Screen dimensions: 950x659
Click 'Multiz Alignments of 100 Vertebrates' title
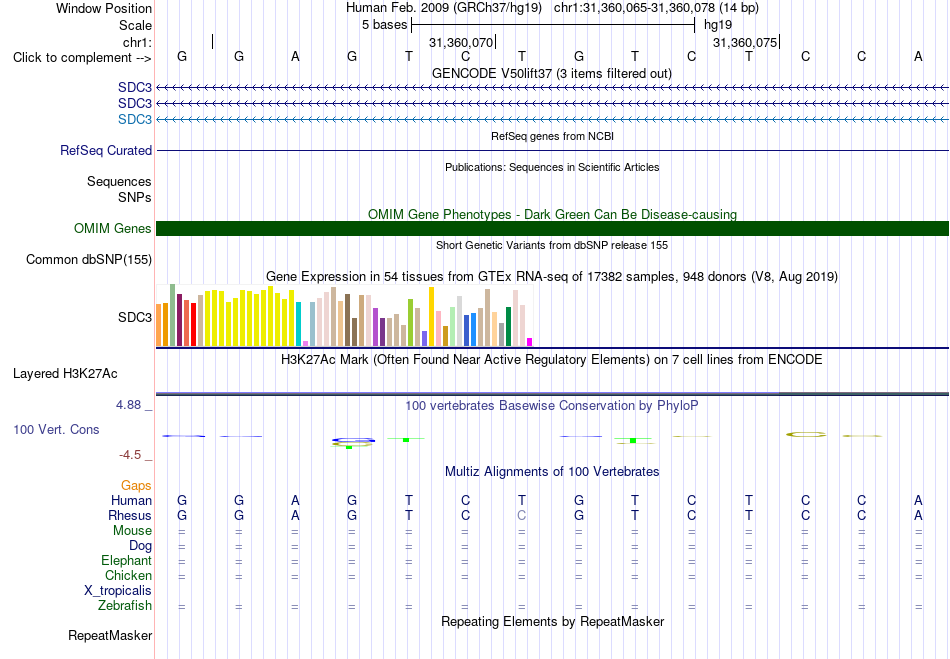click(552, 472)
